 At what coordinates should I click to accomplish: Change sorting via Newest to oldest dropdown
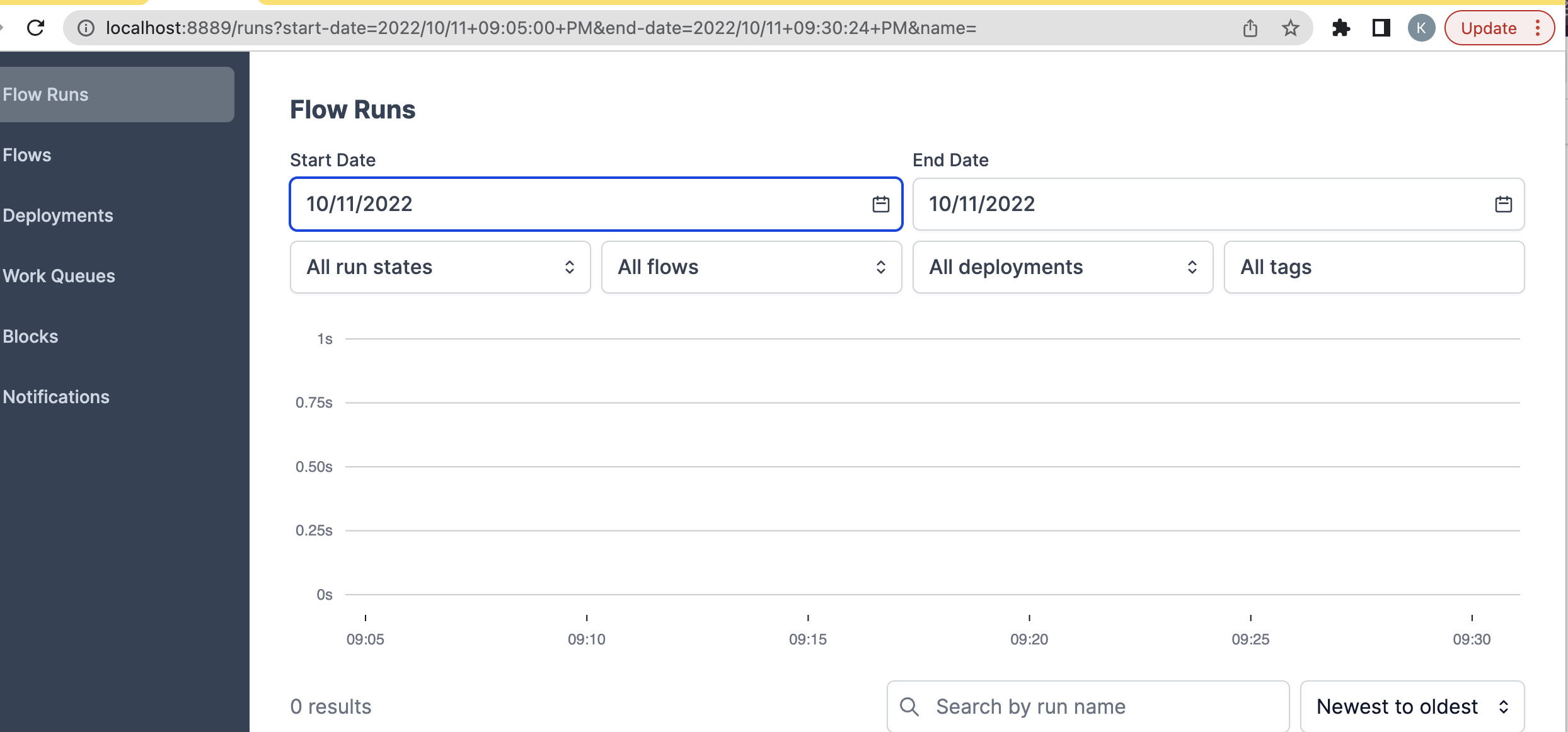click(1412, 706)
